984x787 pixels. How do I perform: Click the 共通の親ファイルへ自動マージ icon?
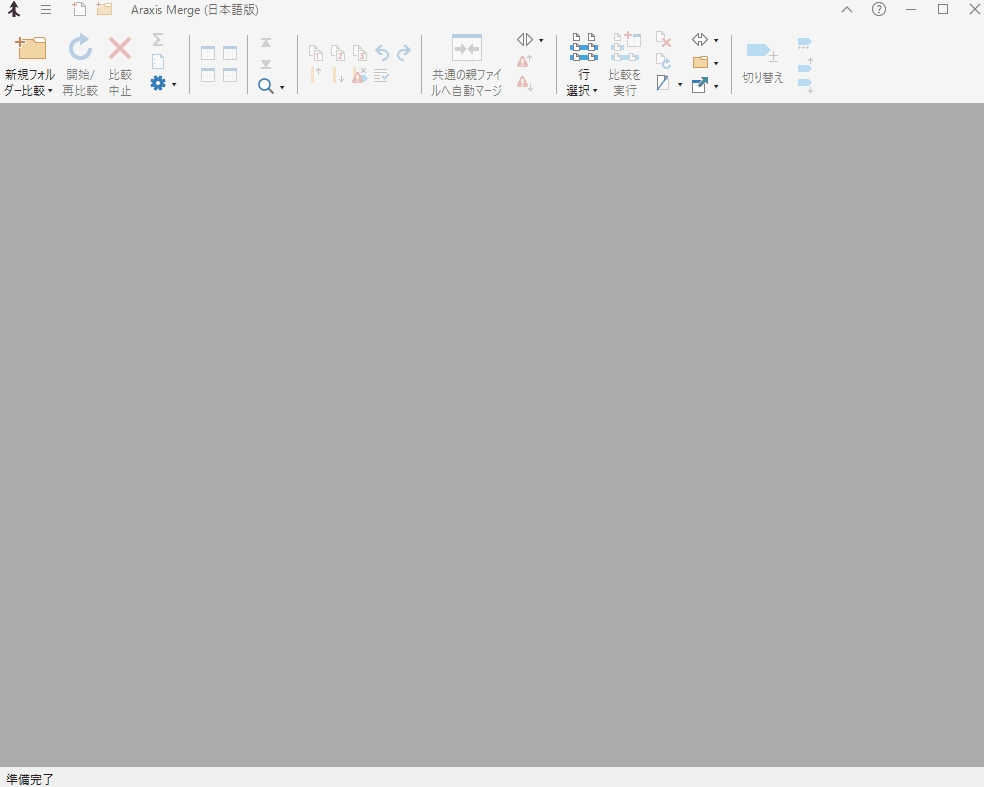coord(466,48)
